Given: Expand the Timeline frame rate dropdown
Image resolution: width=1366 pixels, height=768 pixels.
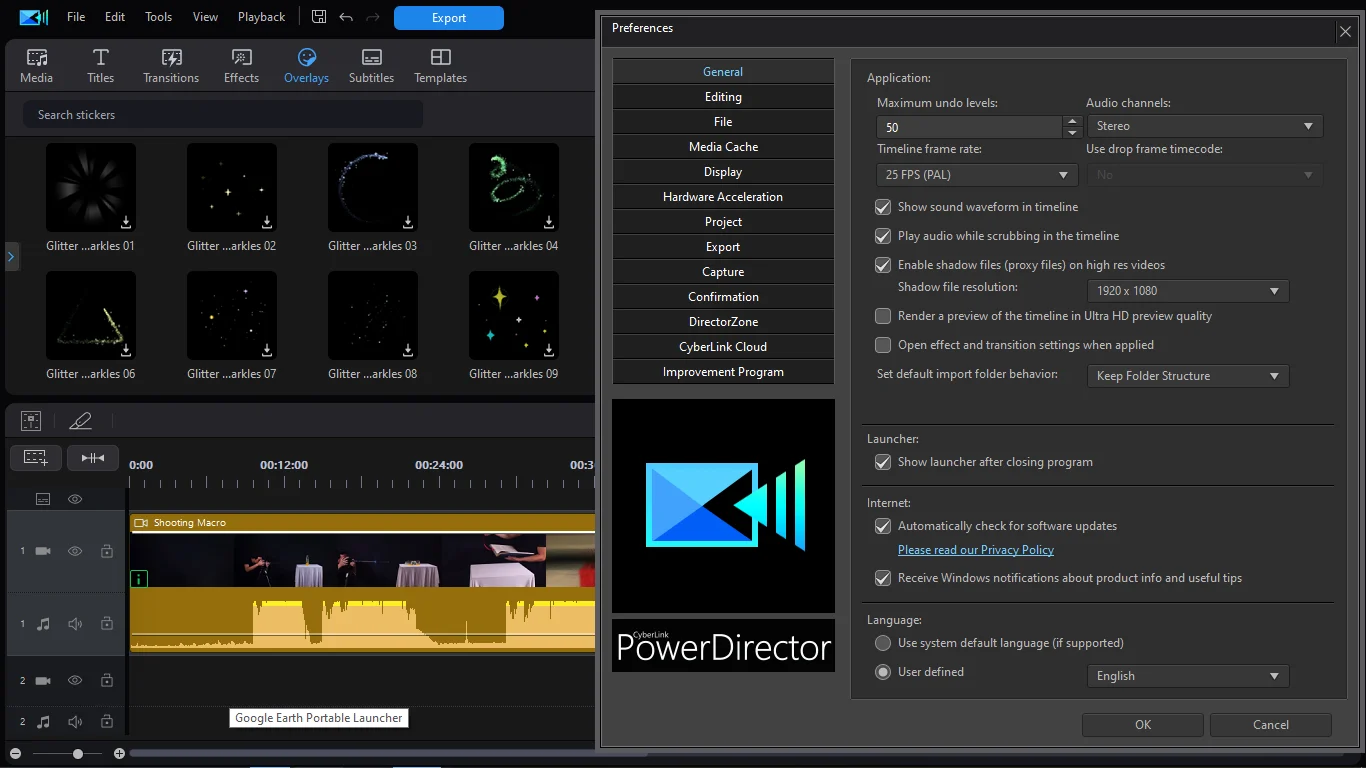Looking at the screenshot, I should point(976,175).
